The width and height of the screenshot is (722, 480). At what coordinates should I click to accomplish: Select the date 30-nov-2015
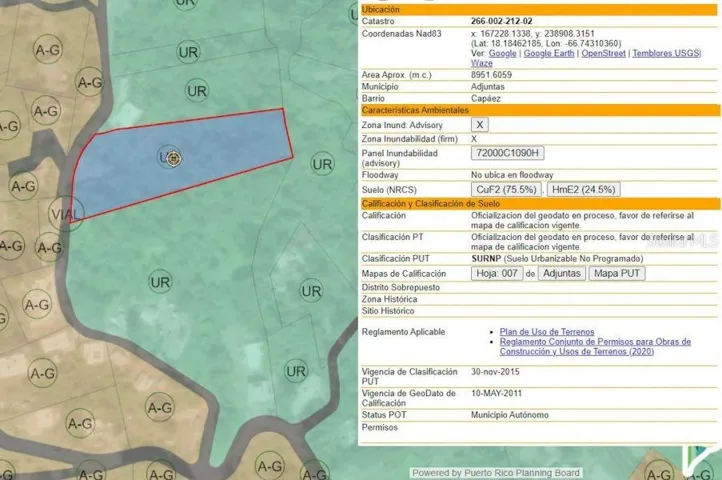click(x=495, y=372)
